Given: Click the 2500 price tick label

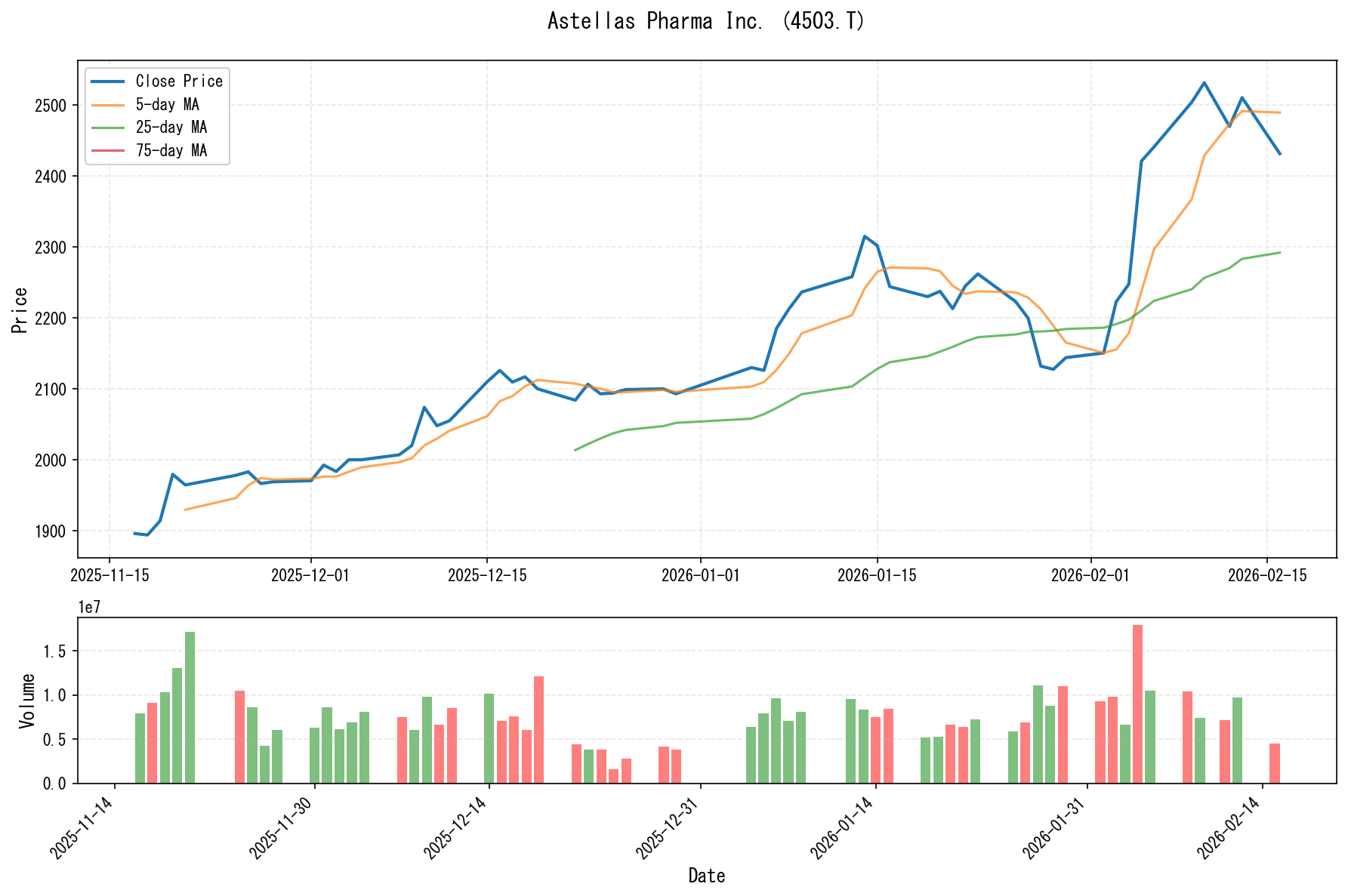Looking at the screenshot, I should 51,105.
